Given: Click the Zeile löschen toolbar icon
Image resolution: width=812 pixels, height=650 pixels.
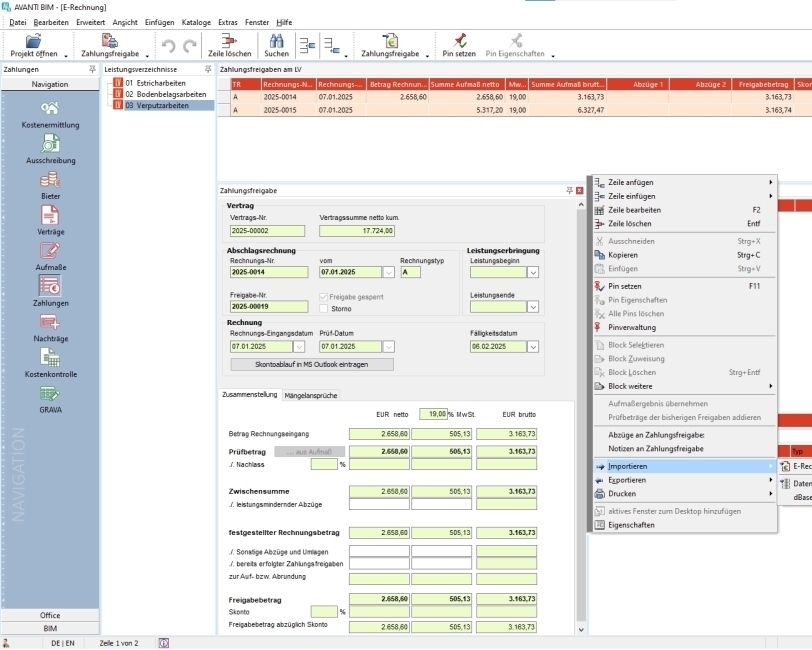Looking at the screenshot, I should point(229,42).
